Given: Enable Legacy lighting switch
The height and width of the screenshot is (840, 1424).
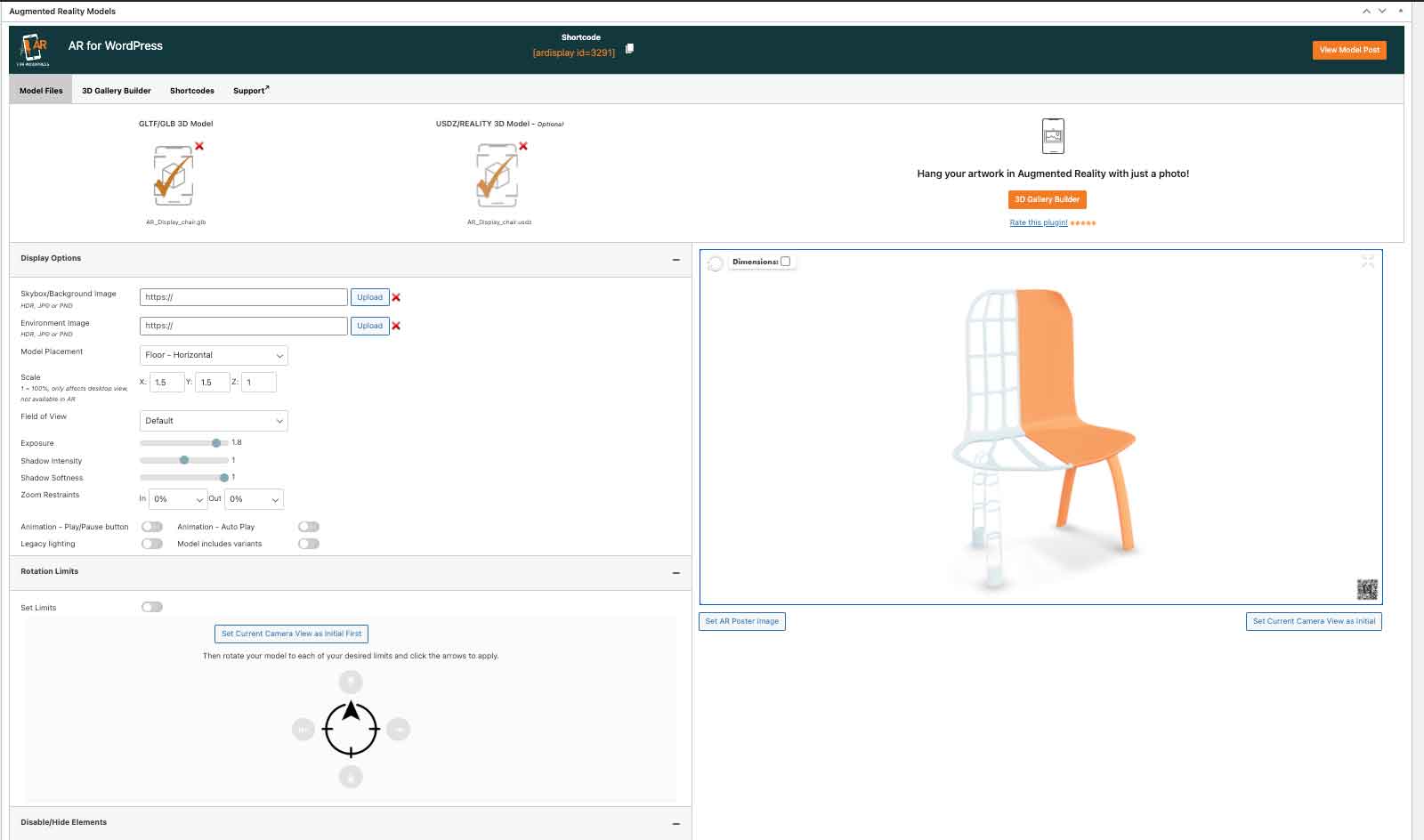Looking at the screenshot, I should point(152,544).
